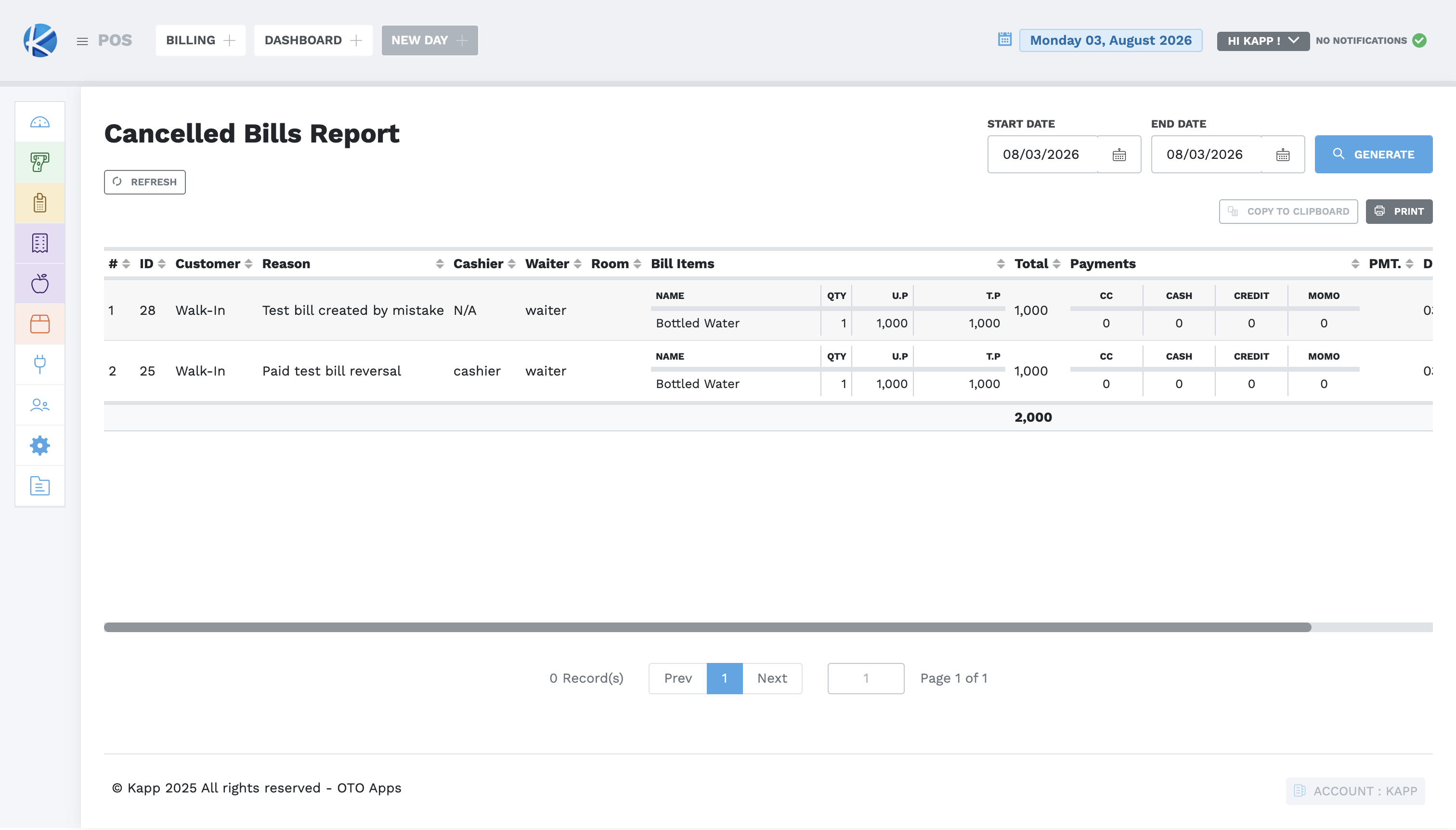The width and height of the screenshot is (1456, 830).
Task: Click the Monday 03, August 2026 date badge
Action: [1110, 40]
